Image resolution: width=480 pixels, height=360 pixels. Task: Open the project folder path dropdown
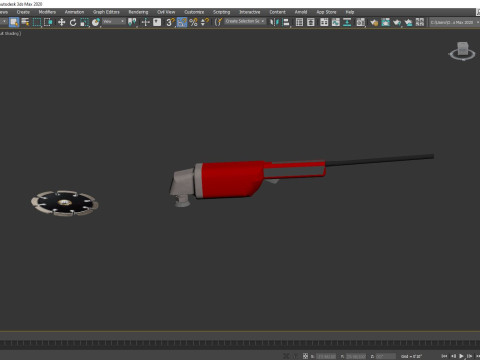tap(454, 22)
